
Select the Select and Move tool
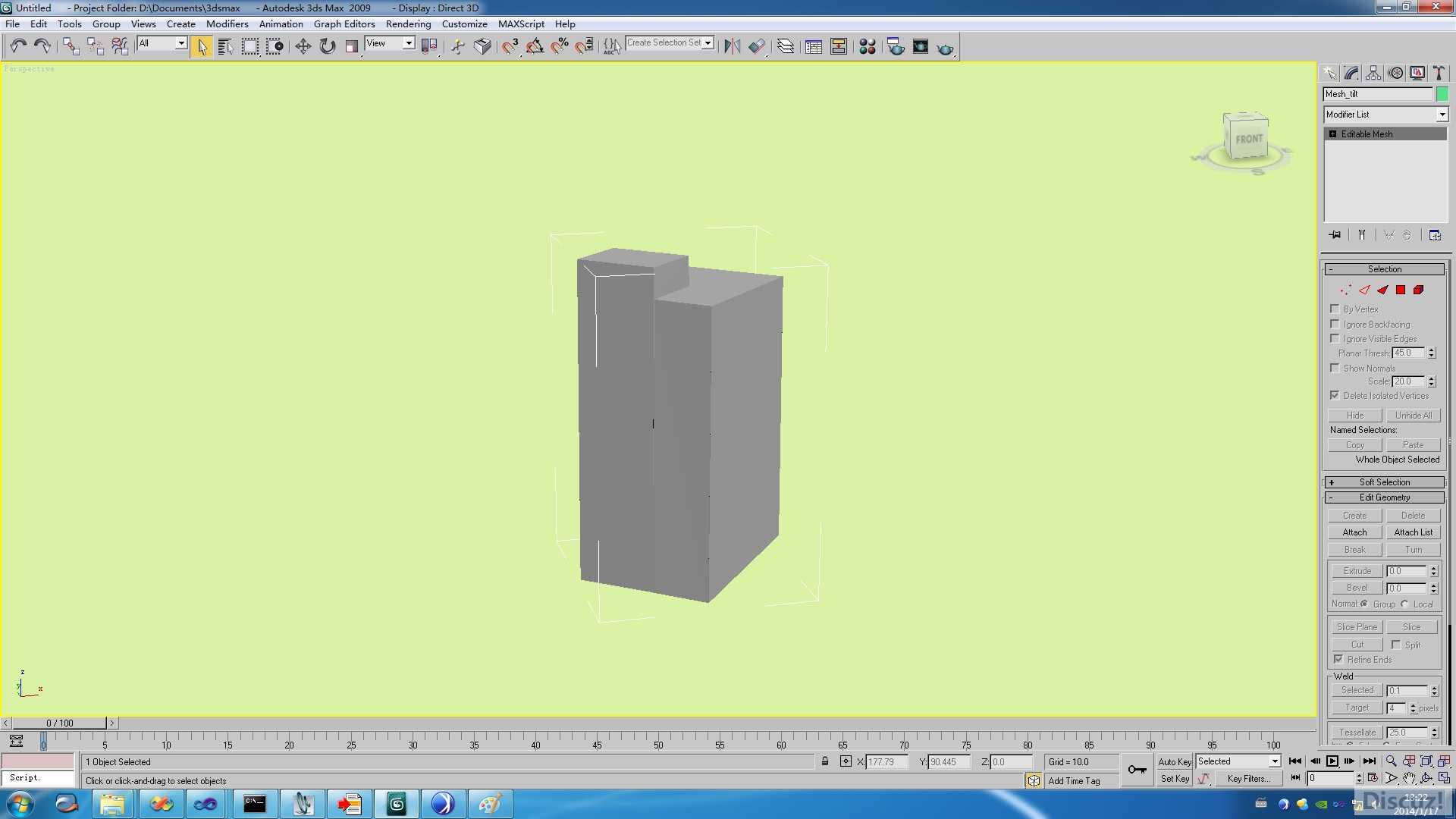[x=303, y=46]
